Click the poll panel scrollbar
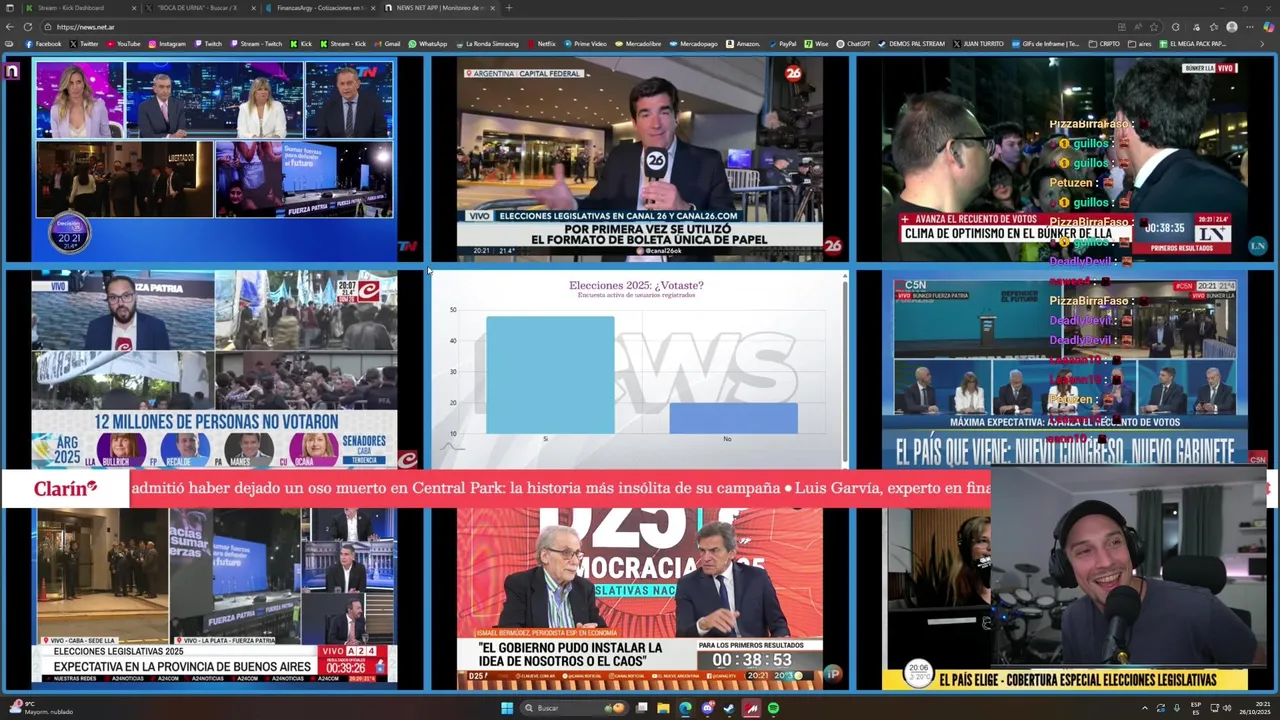 [845, 369]
